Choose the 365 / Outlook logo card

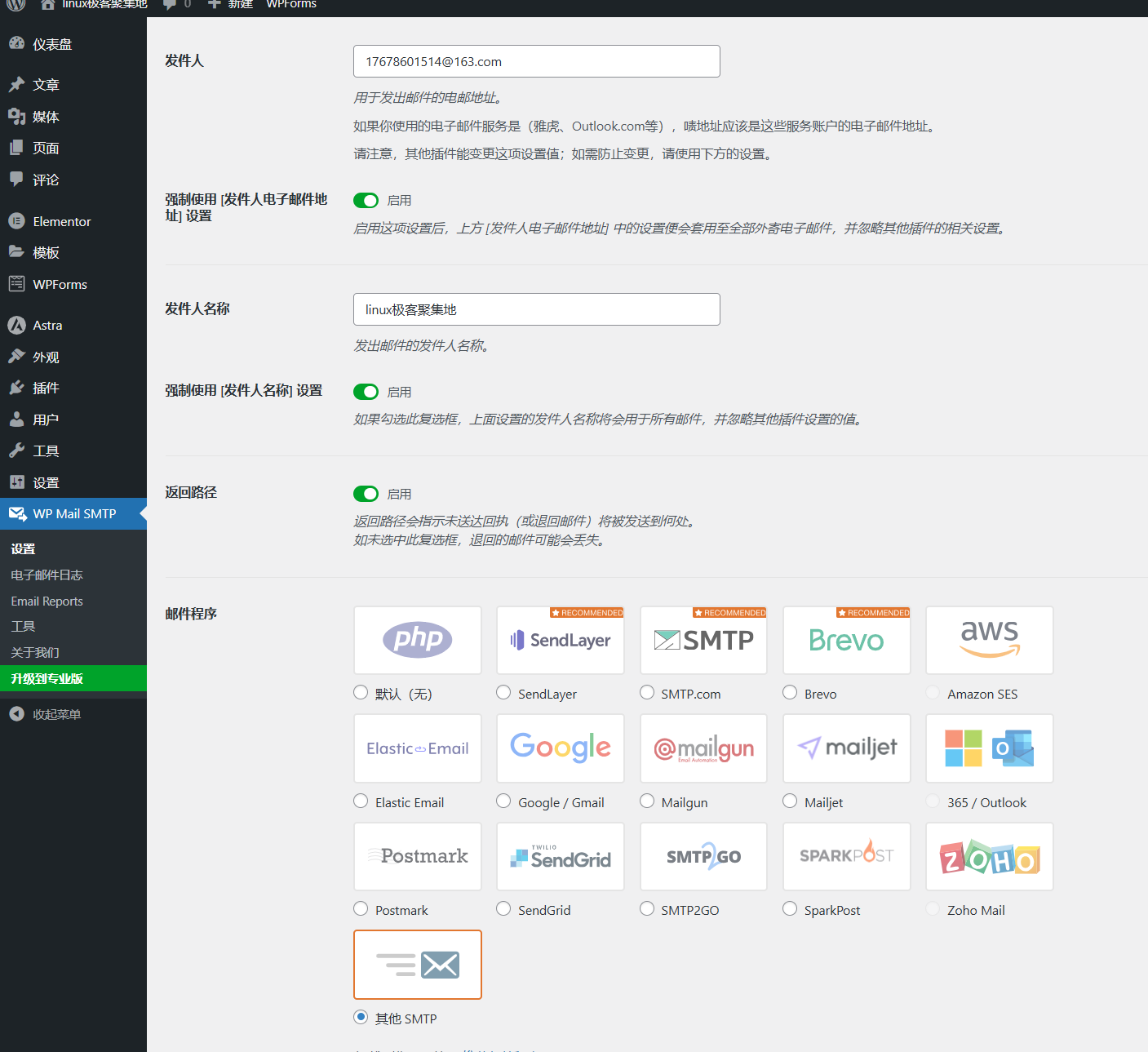click(990, 748)
